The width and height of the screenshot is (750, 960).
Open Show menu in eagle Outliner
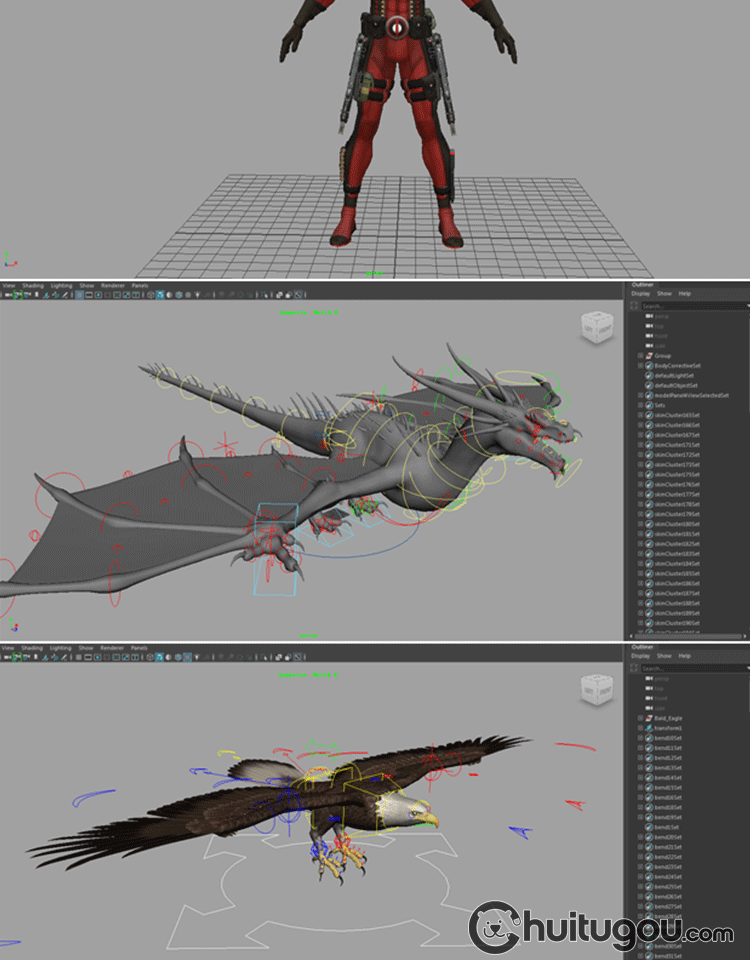664,656
